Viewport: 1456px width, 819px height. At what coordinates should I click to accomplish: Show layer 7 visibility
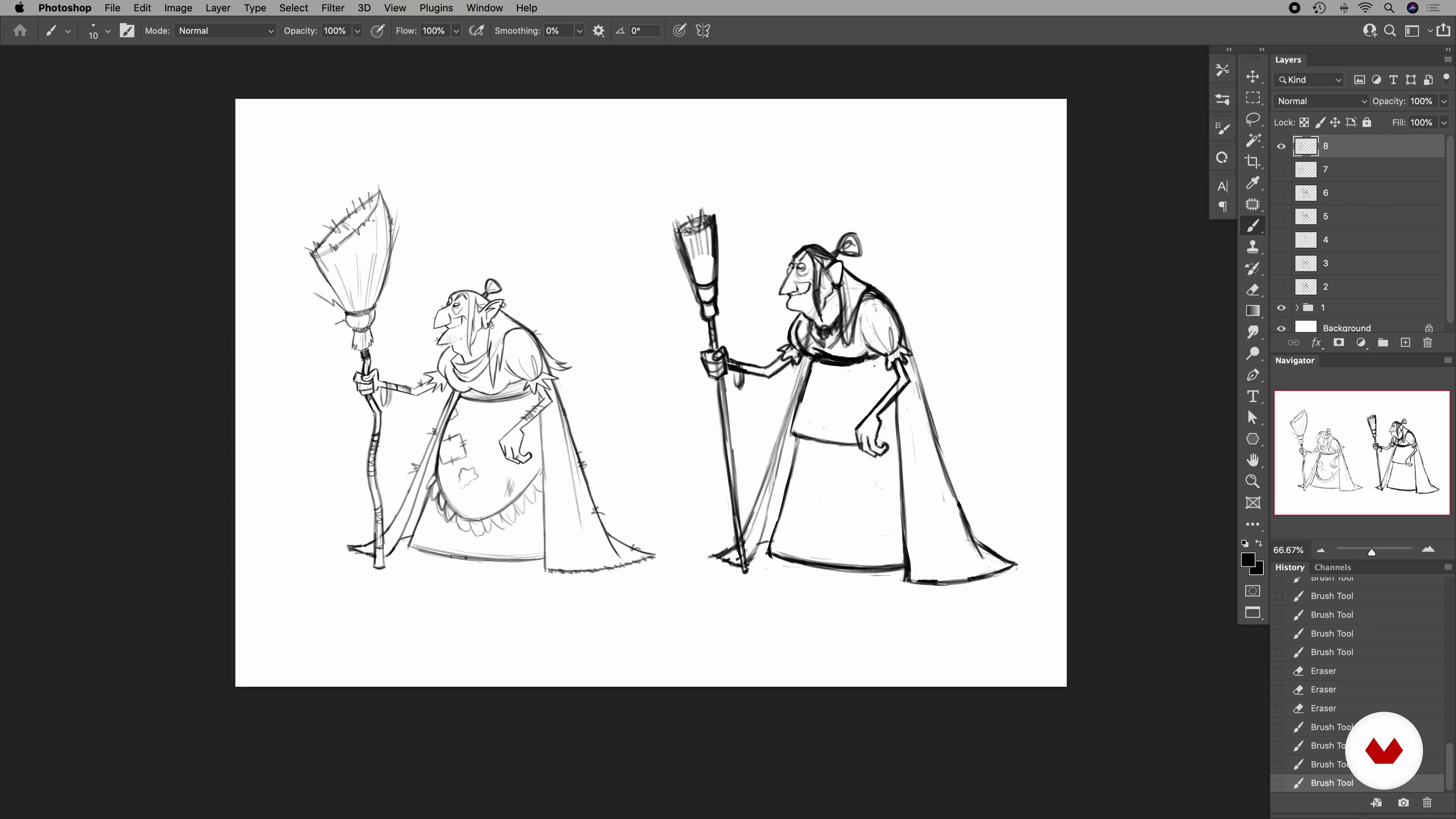click(1281, 169)
